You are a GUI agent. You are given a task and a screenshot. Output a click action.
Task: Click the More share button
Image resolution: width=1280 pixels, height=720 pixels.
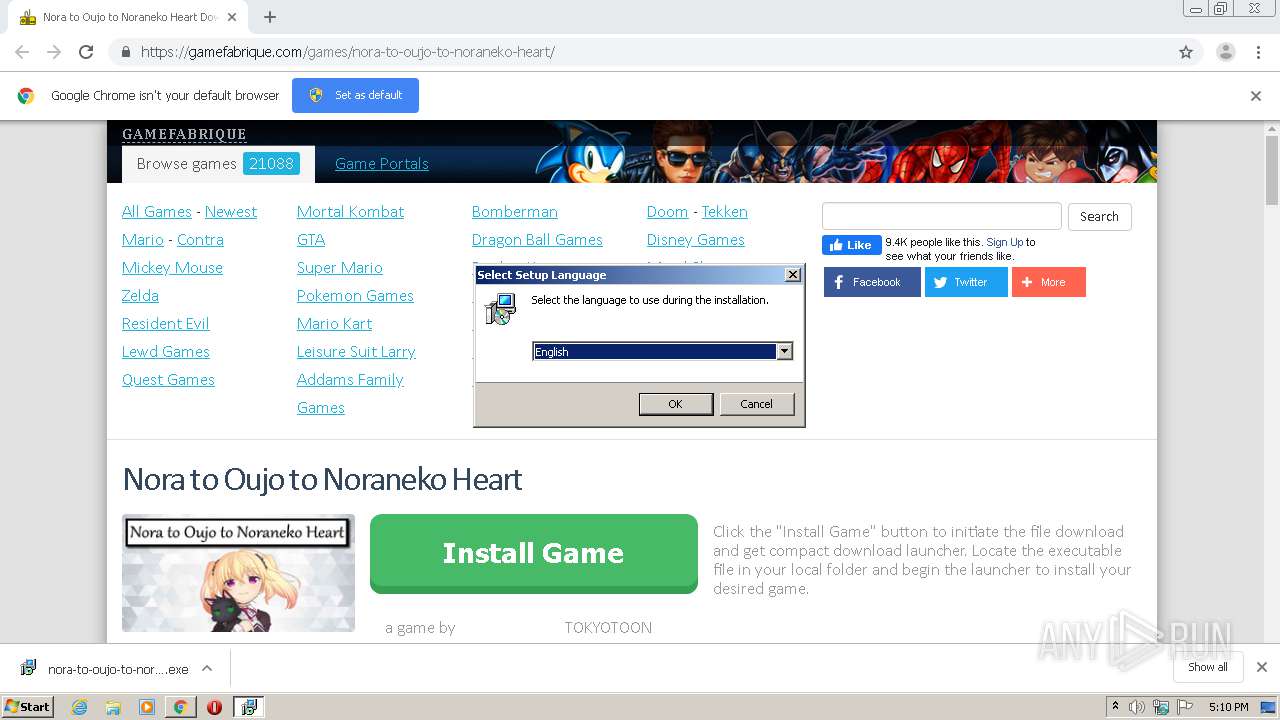1049,282
